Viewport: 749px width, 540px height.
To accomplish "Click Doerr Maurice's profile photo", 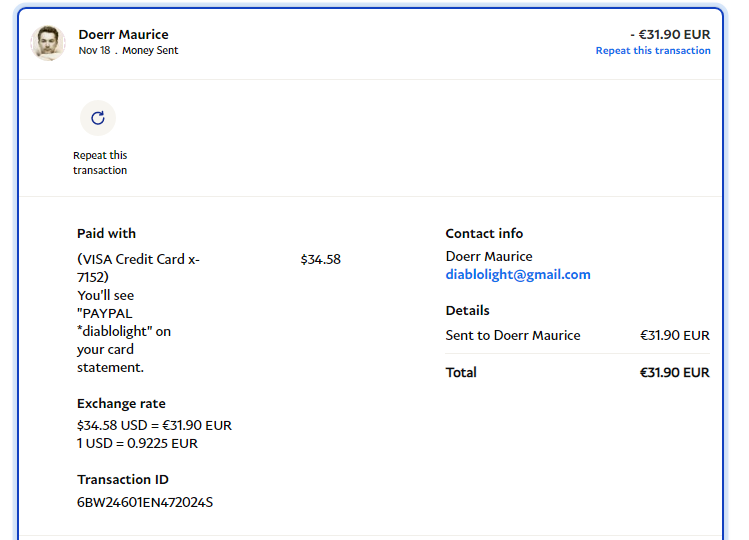I will 47,43.
